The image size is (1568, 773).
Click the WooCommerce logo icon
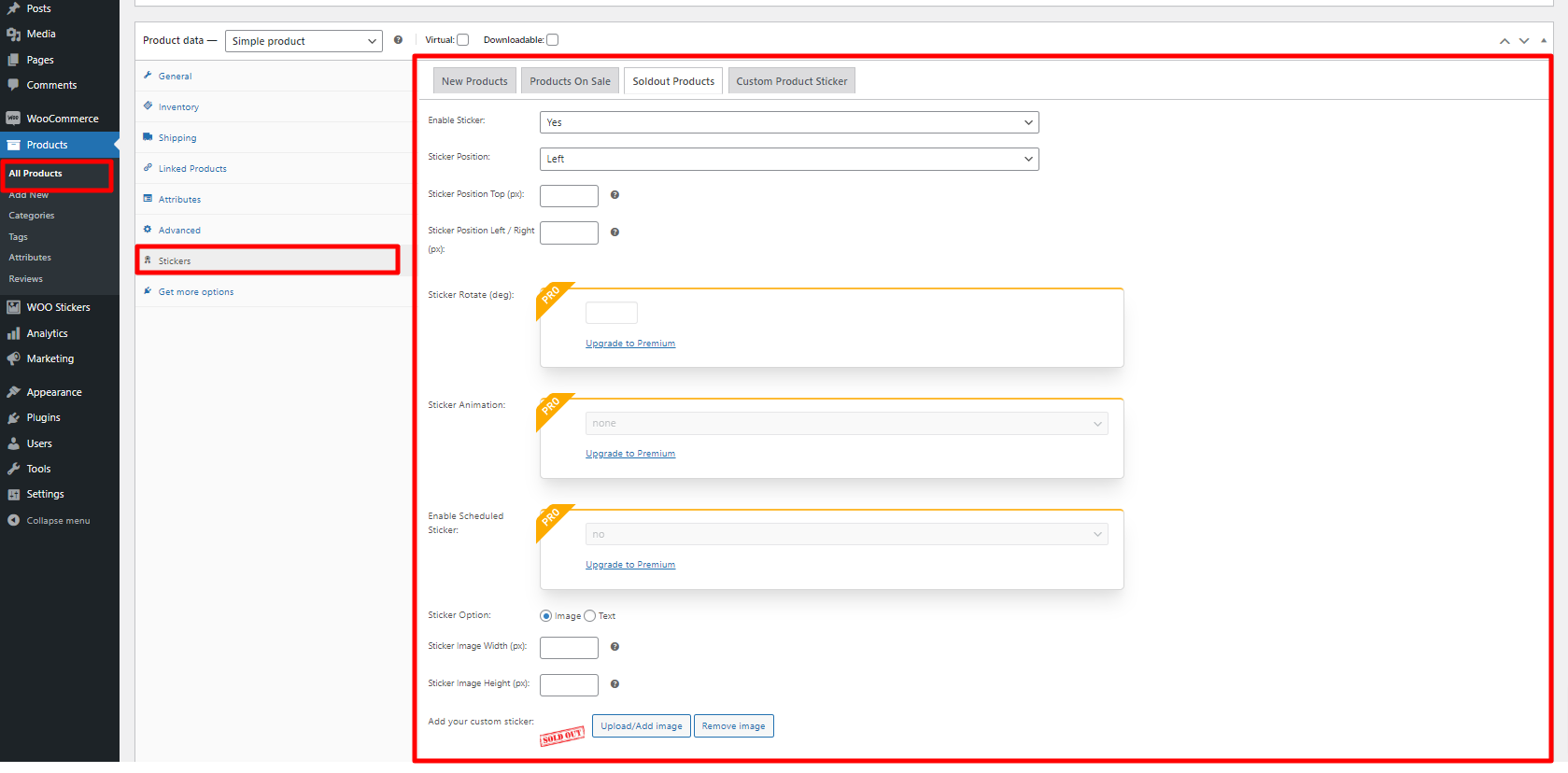click(13, 119)
